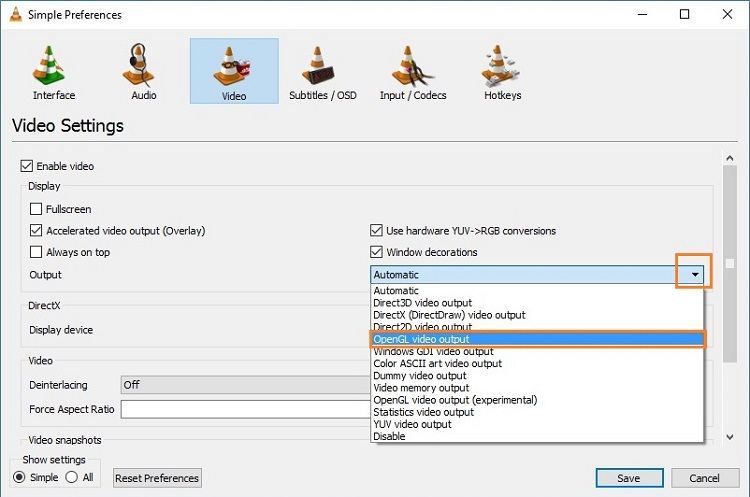Open the Interface preferences cone icon

[x=49, y=66]
